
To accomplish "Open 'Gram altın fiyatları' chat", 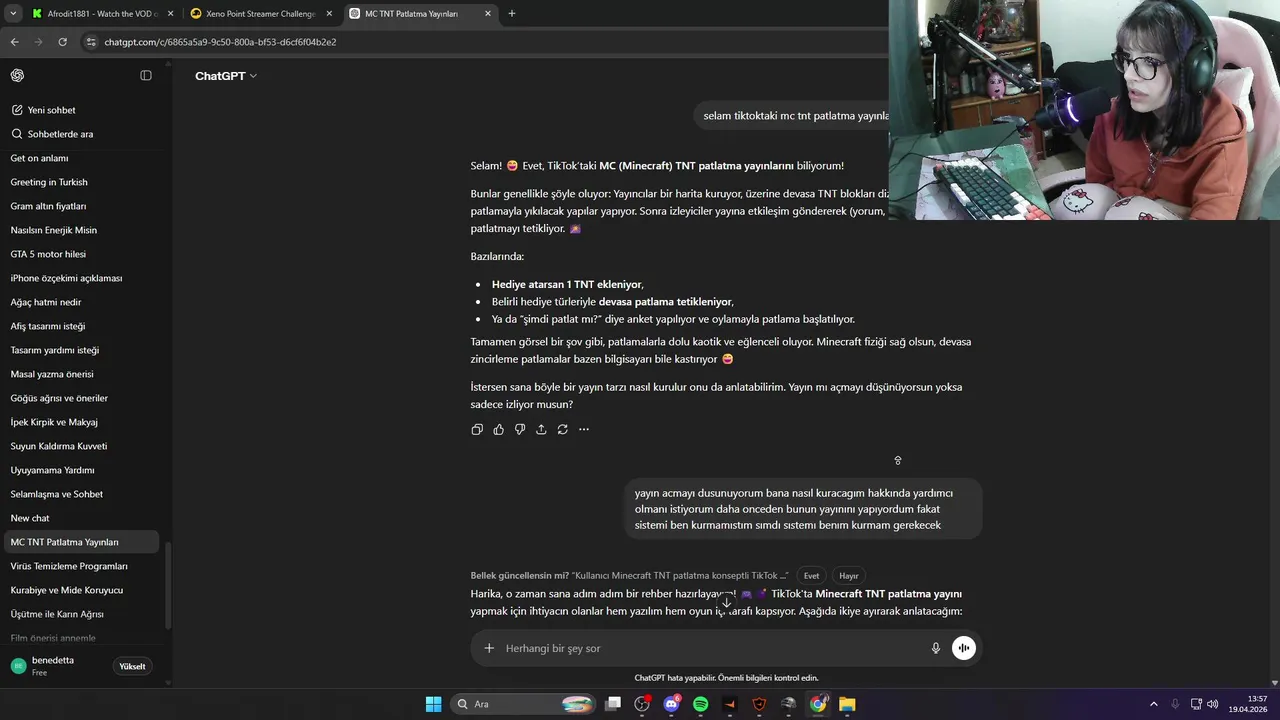I will click(82, 206).
